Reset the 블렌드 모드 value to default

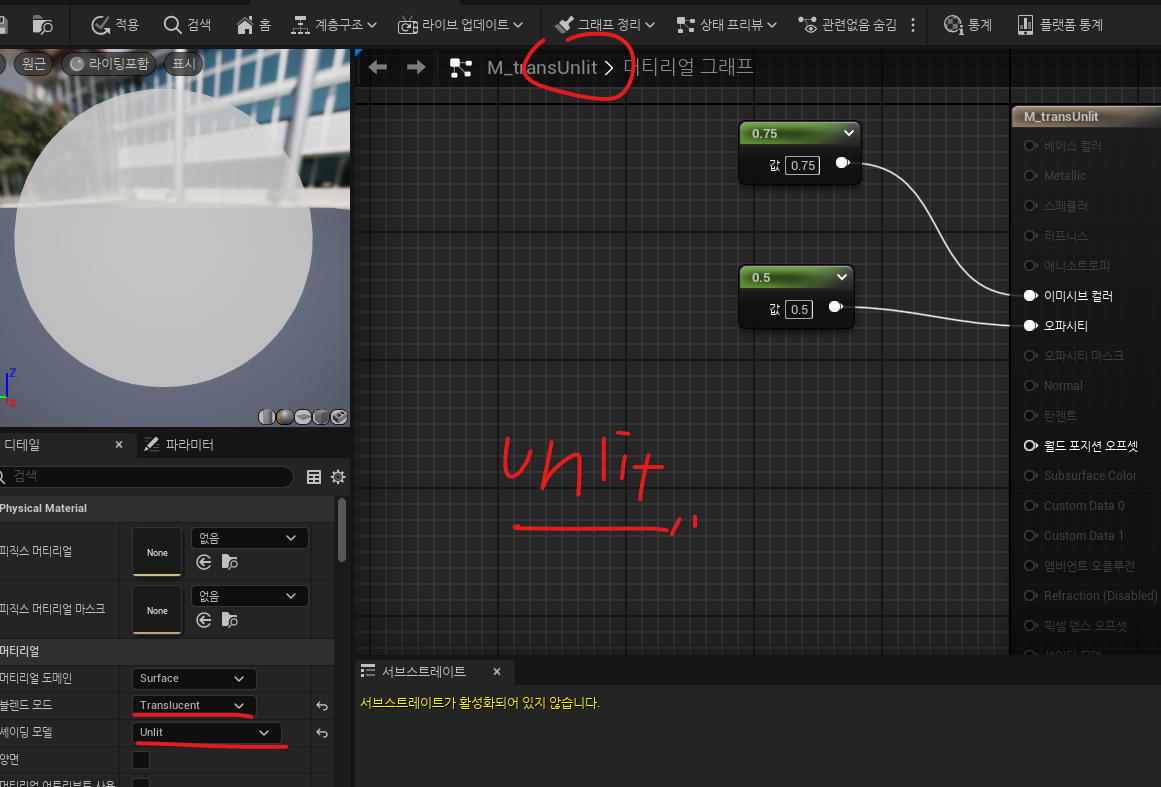(x=322, y=706)
